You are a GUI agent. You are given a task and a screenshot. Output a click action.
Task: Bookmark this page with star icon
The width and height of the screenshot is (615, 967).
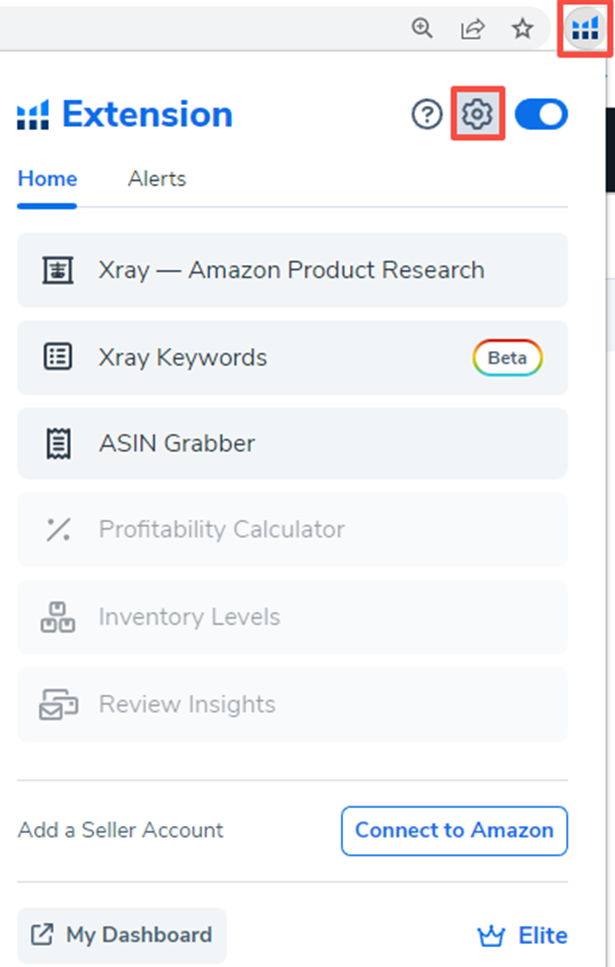coord(522,29)
